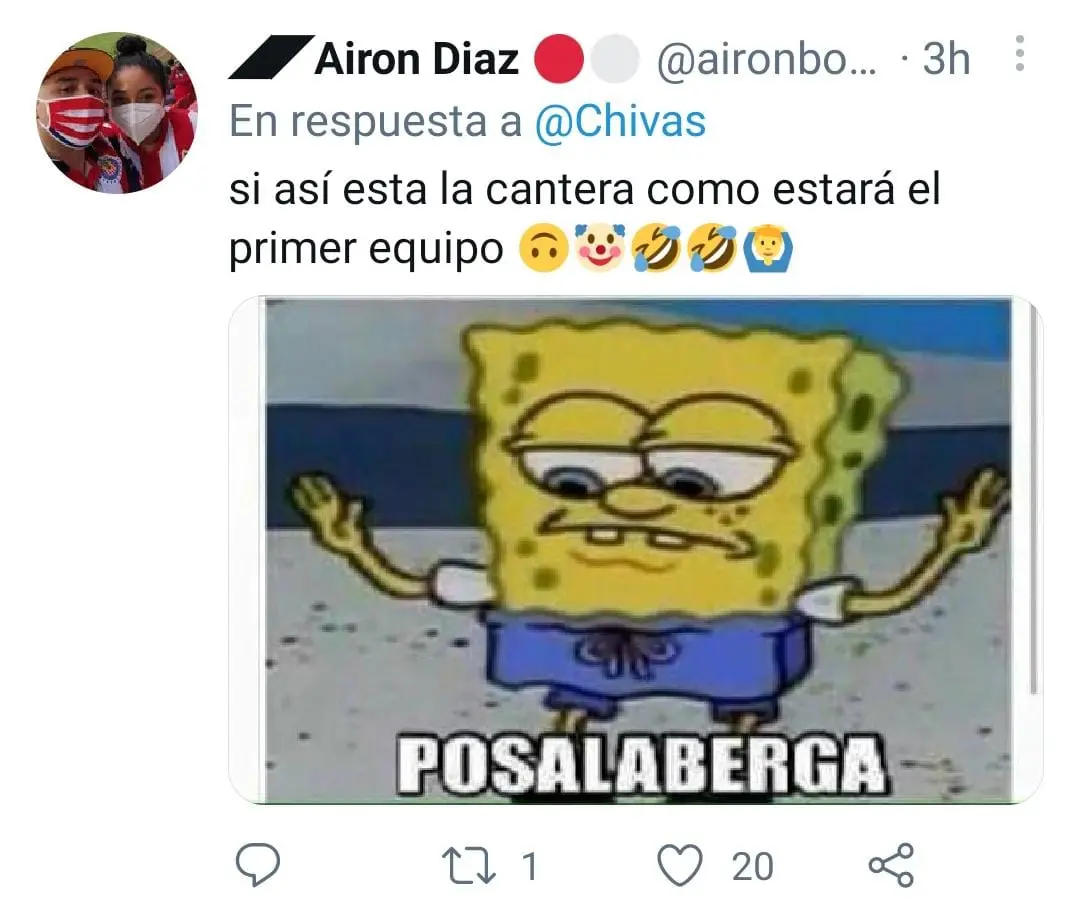Click the like count of 20

(752, 867)
